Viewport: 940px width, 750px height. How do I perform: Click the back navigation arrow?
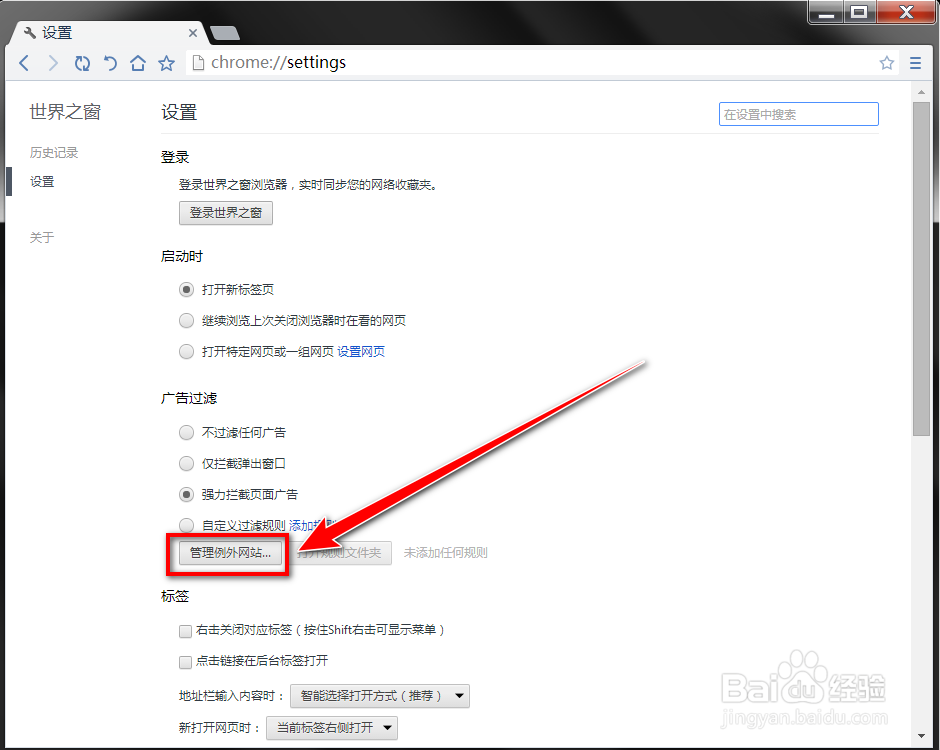[x=24, y=62]
